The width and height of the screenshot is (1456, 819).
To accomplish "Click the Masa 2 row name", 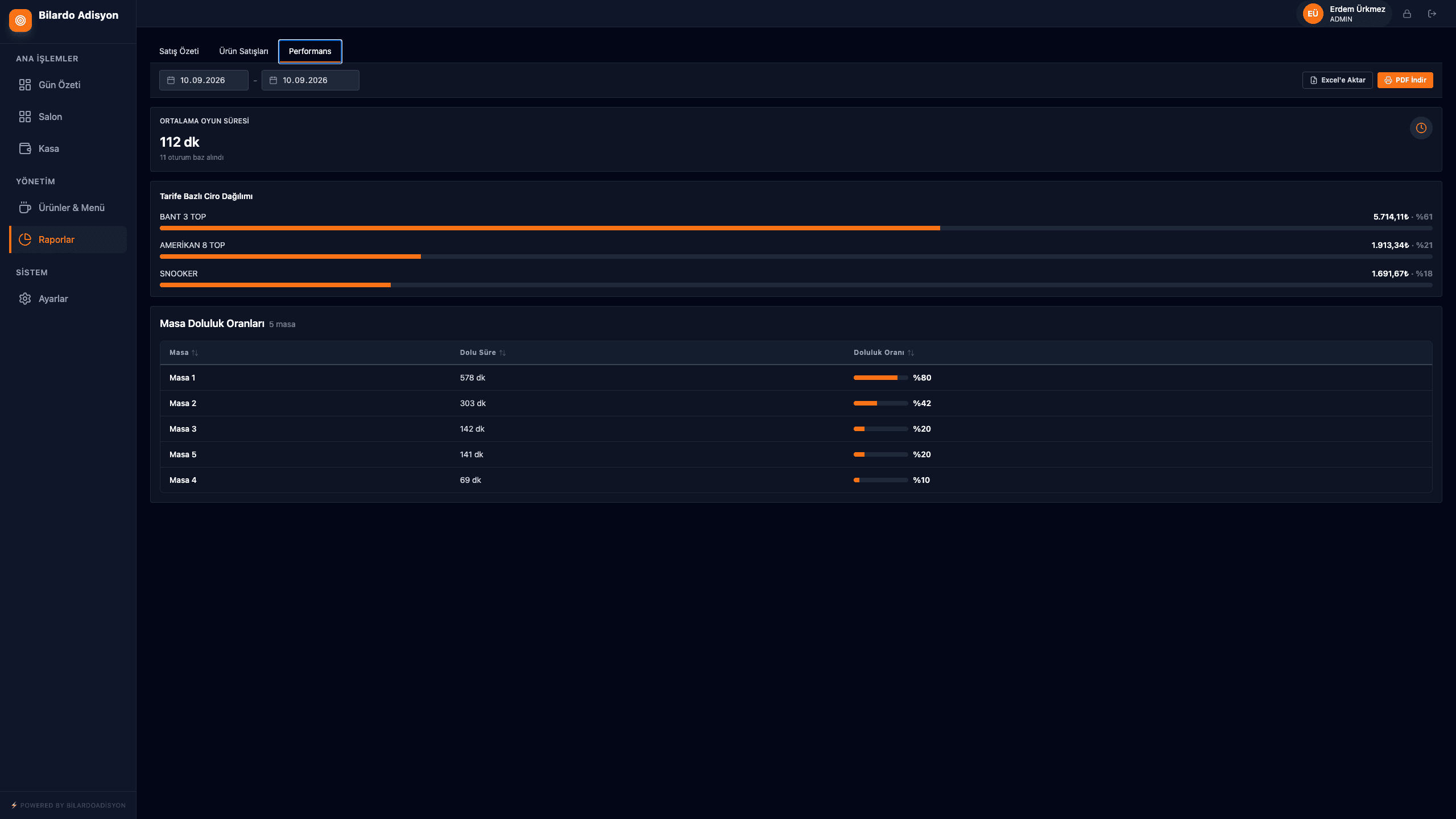I will [x=183, y=403].
